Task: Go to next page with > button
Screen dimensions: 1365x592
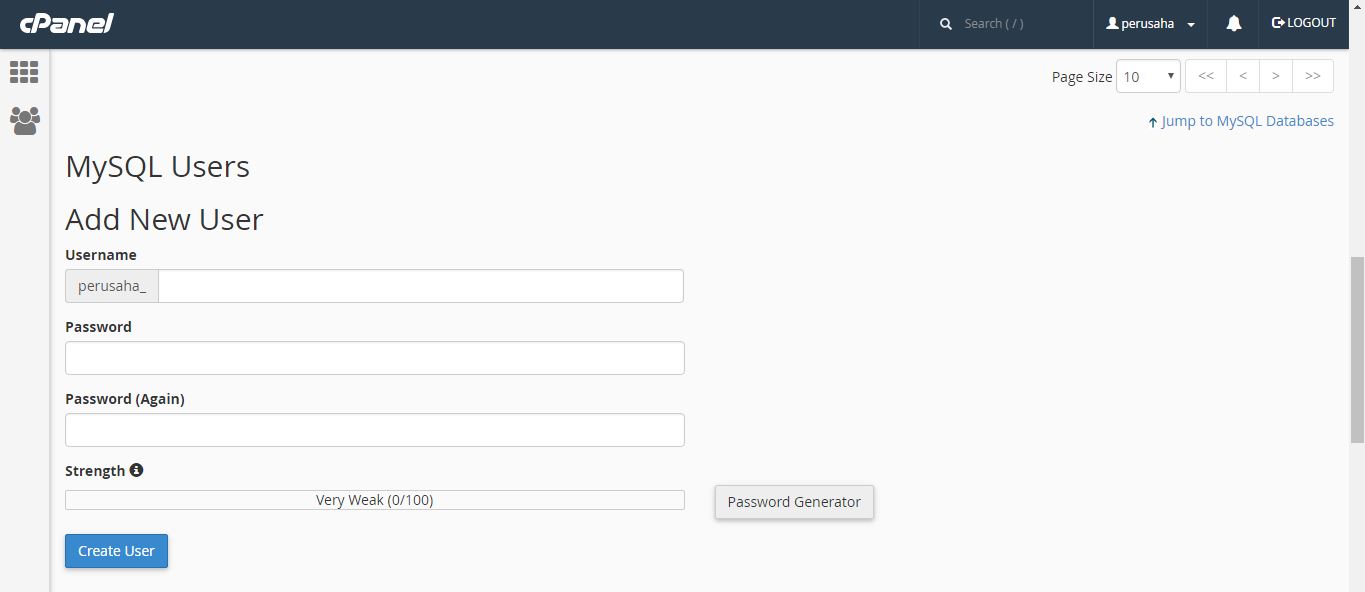Action: coord(1275,76)
